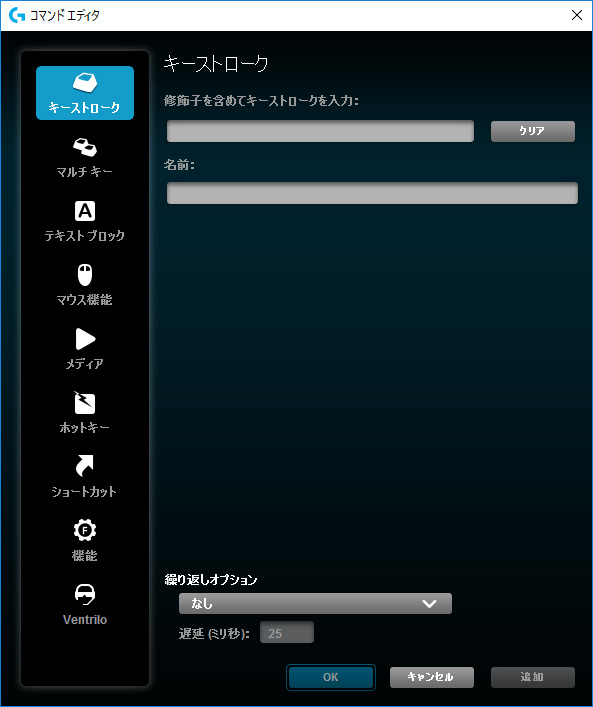593x707 pixels.
Task: Open the ホットキー lightning icon
Action: (x=84, y=403)
